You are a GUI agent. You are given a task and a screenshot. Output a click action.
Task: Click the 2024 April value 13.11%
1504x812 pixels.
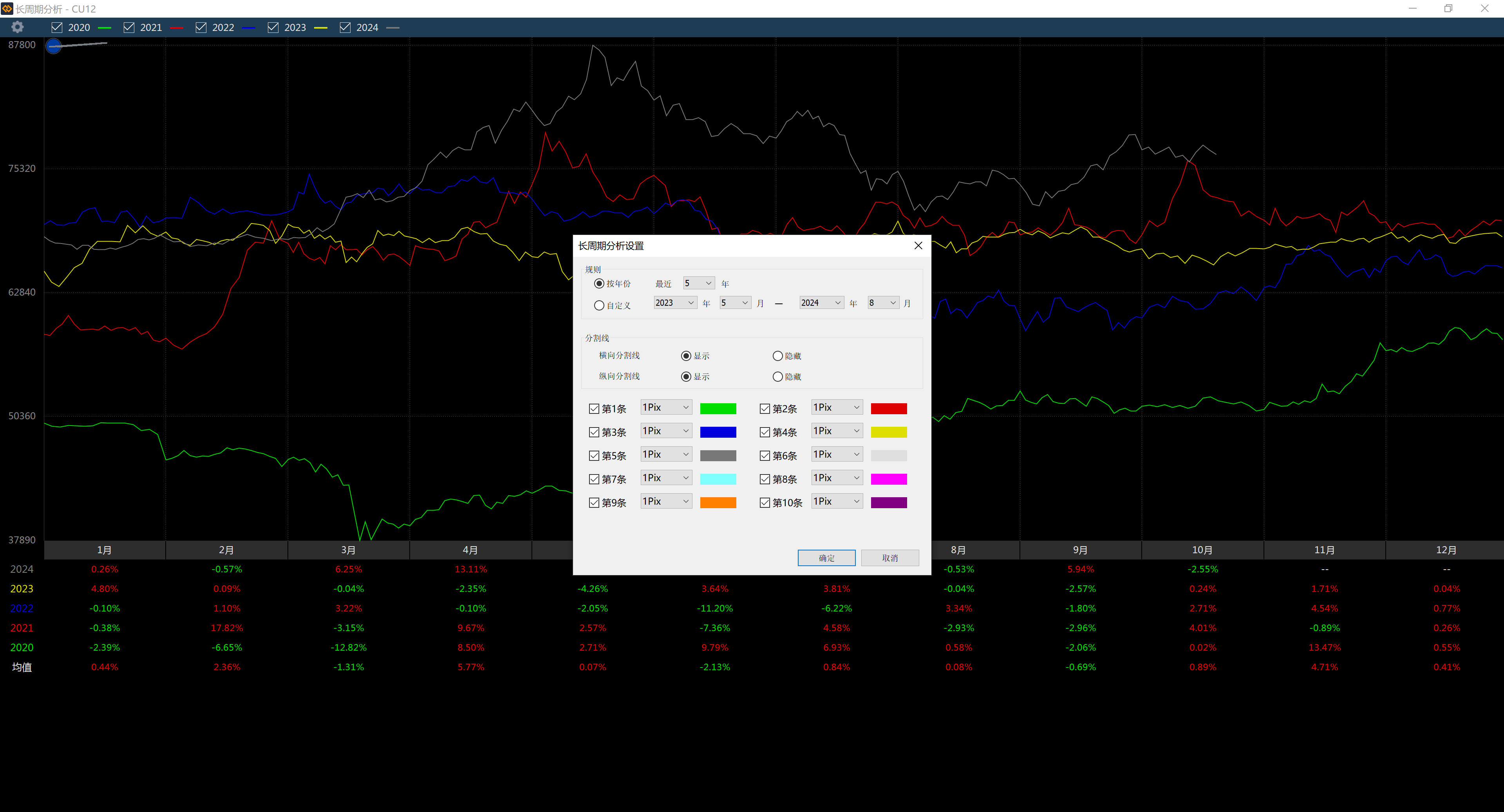[x=470, y=569]
